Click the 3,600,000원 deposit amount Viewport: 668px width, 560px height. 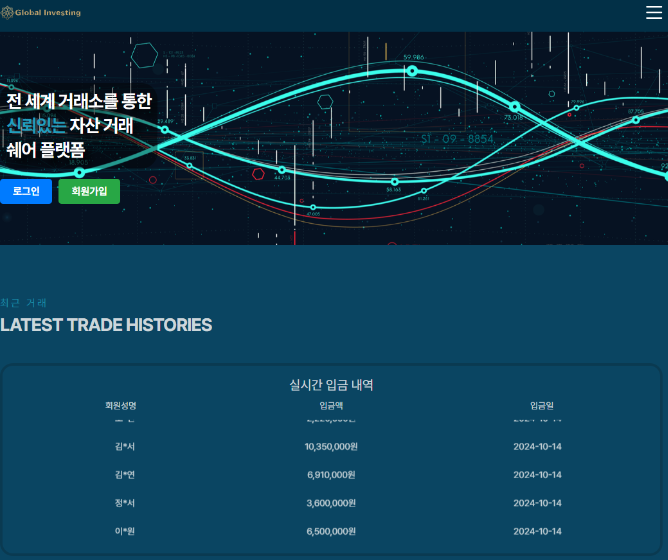pyautogui.click(x=331, y=503)
